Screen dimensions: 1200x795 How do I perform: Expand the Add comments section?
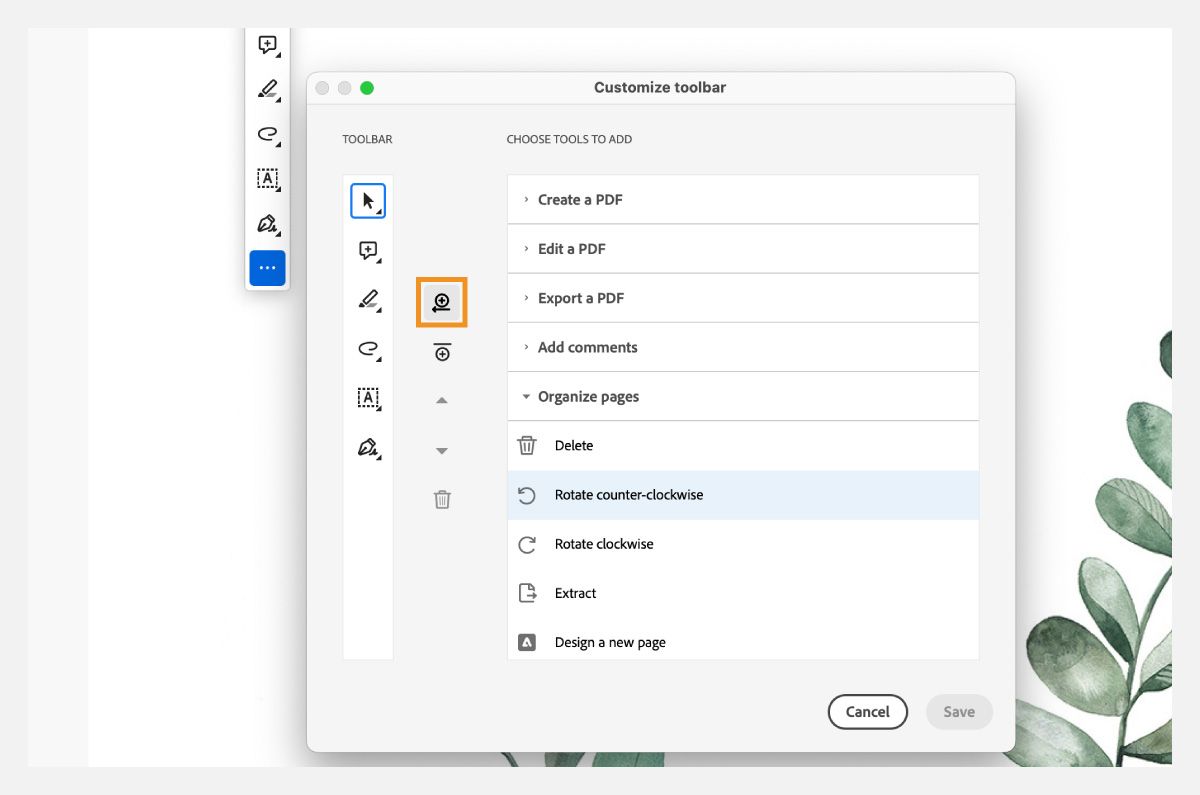(x=588, y=347)
